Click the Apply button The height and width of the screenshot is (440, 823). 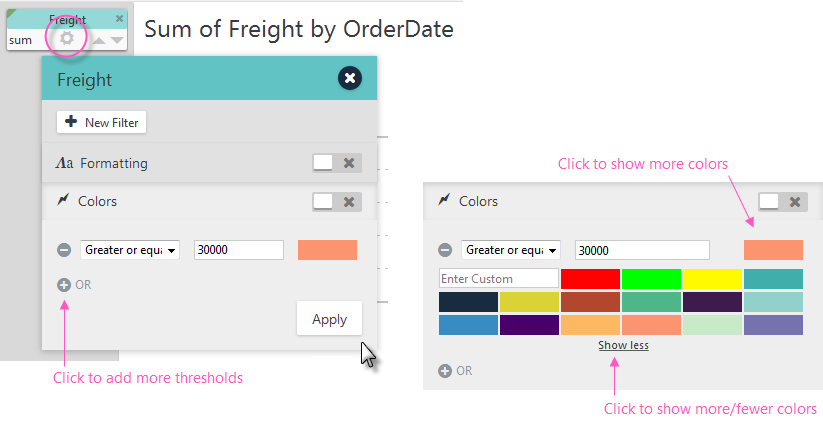[x=329, y=319]
